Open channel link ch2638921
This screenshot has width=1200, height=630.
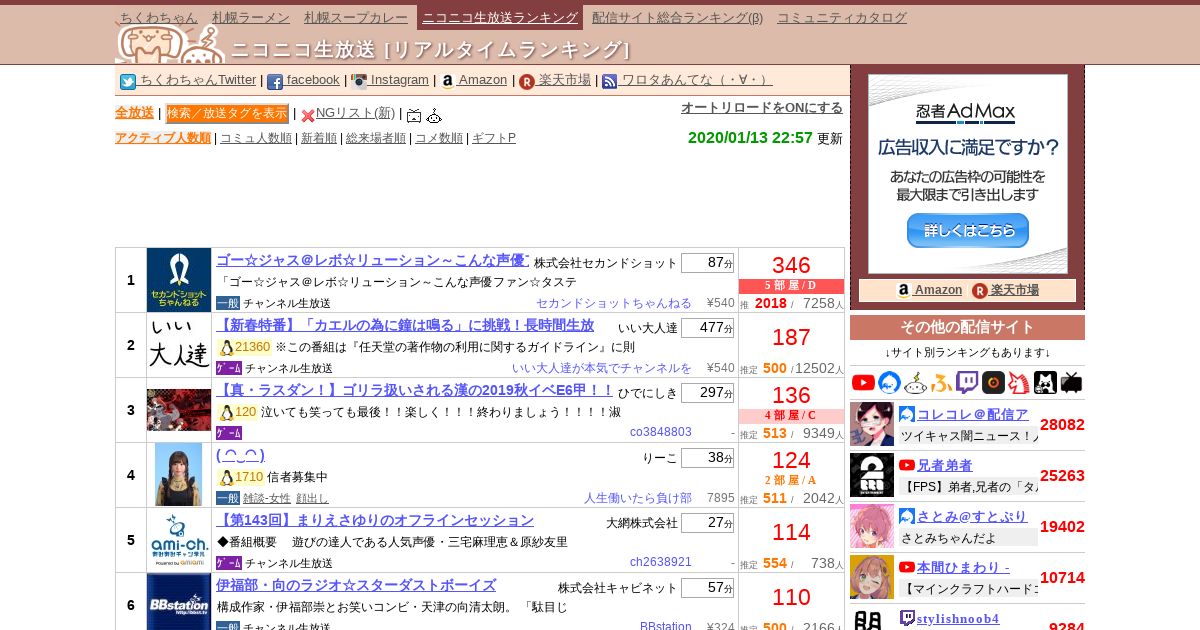coord(661,563)
